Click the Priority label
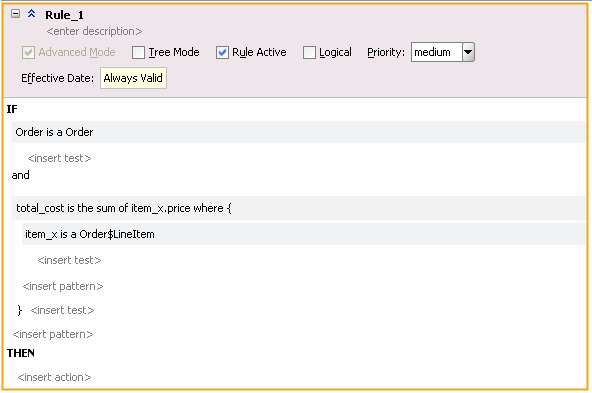 pyautogui.click(x=386, y=52)
